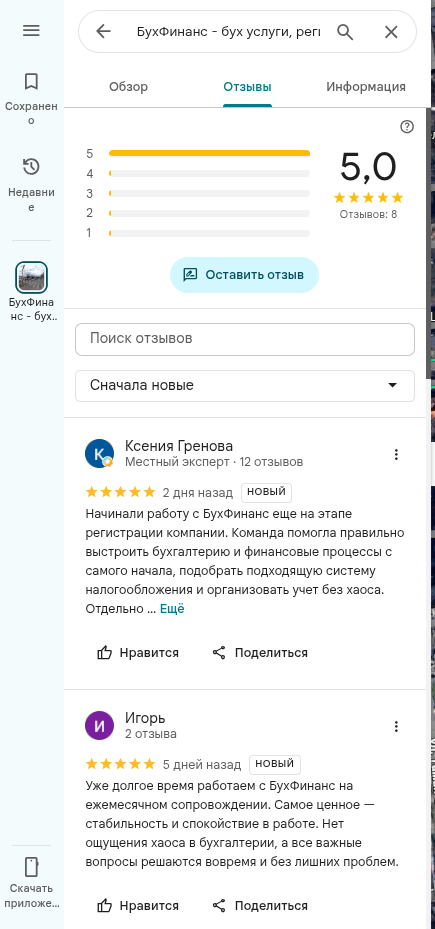
Task: Click the Сохранено label in sidebar
Action: pos(31,113)
